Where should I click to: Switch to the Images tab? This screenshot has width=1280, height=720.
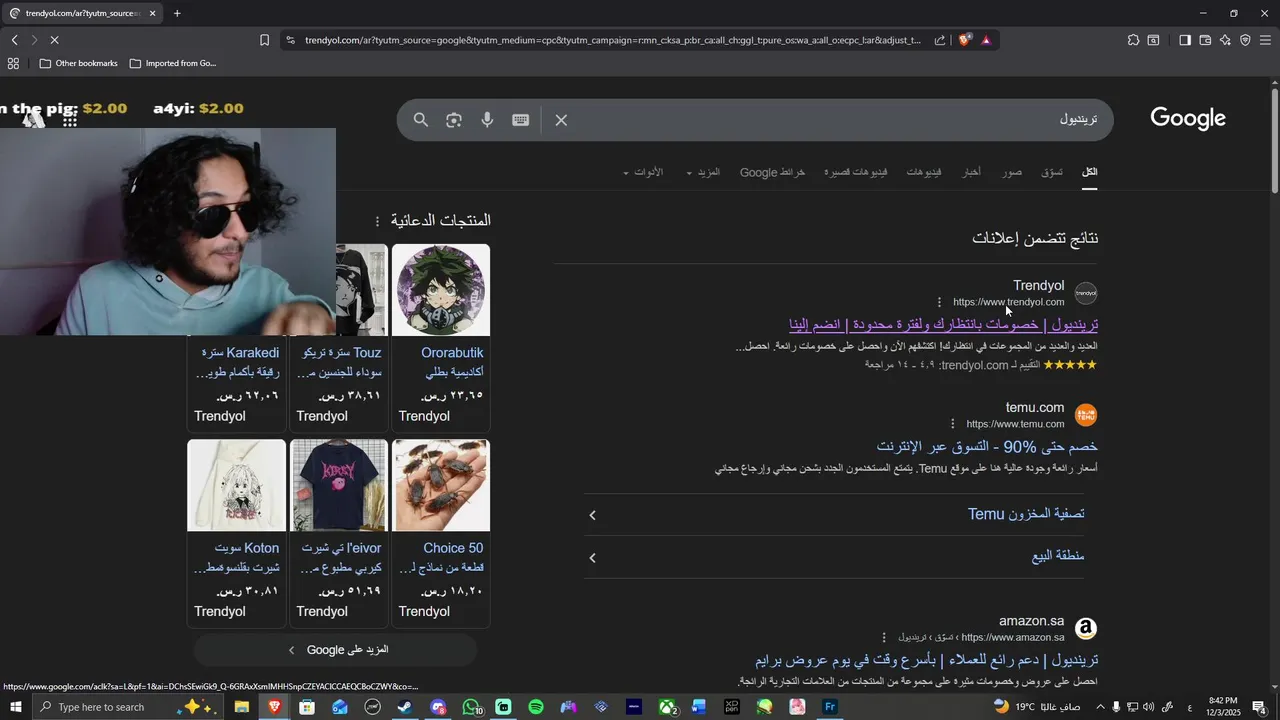1013,172
